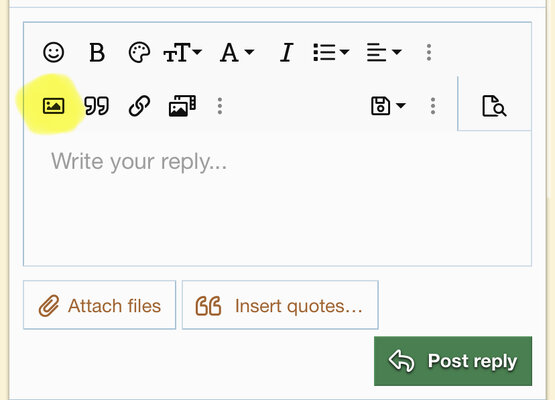Toggle bold text formatting
Viewport: 555px width, 400px height.
coord(97,52)
